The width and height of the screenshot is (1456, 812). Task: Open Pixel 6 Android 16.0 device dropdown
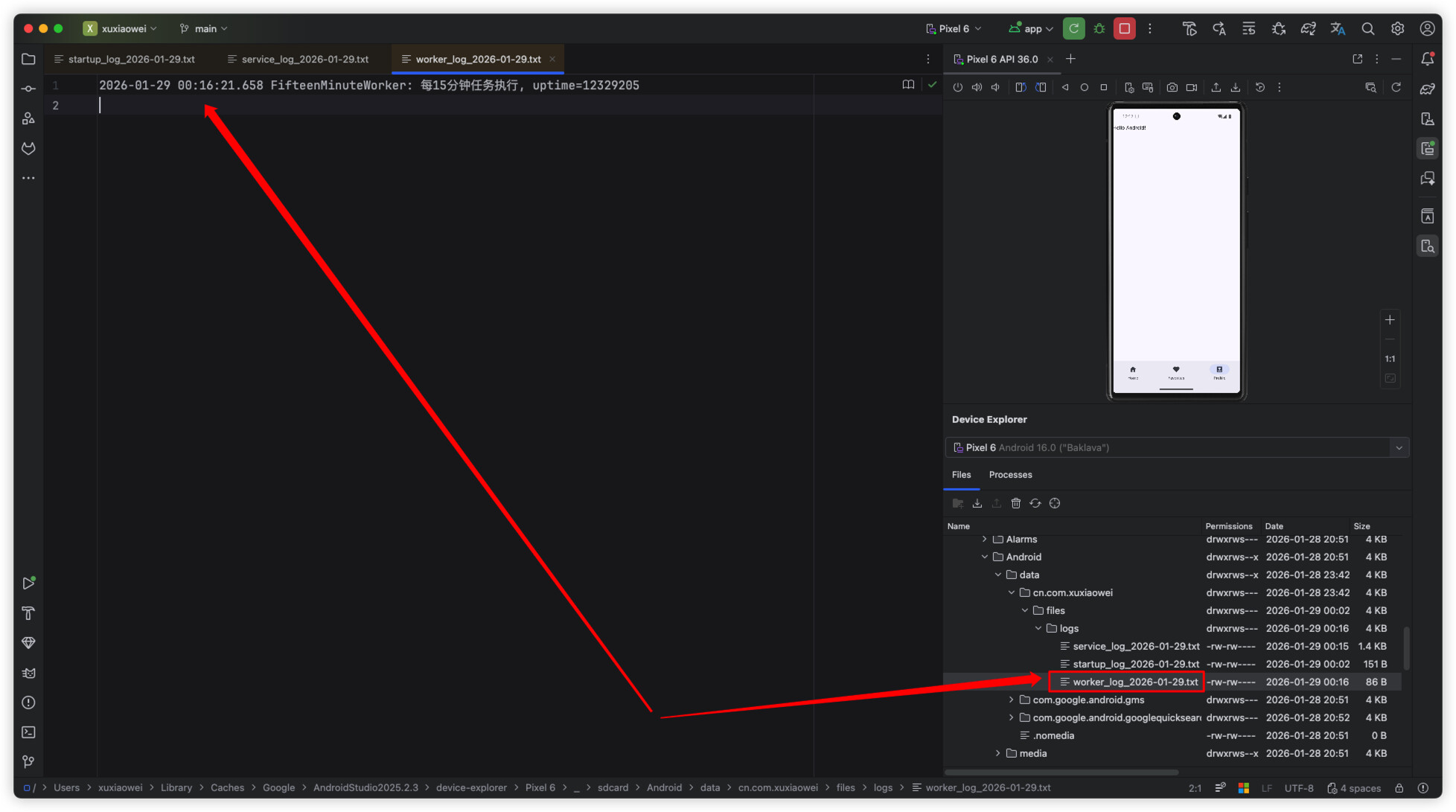tap(1176, 448)
